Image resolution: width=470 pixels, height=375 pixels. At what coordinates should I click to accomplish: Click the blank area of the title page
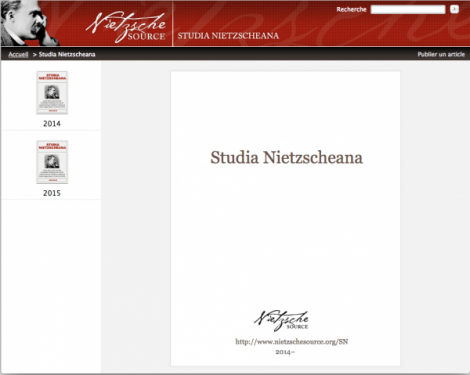point(286,240)
